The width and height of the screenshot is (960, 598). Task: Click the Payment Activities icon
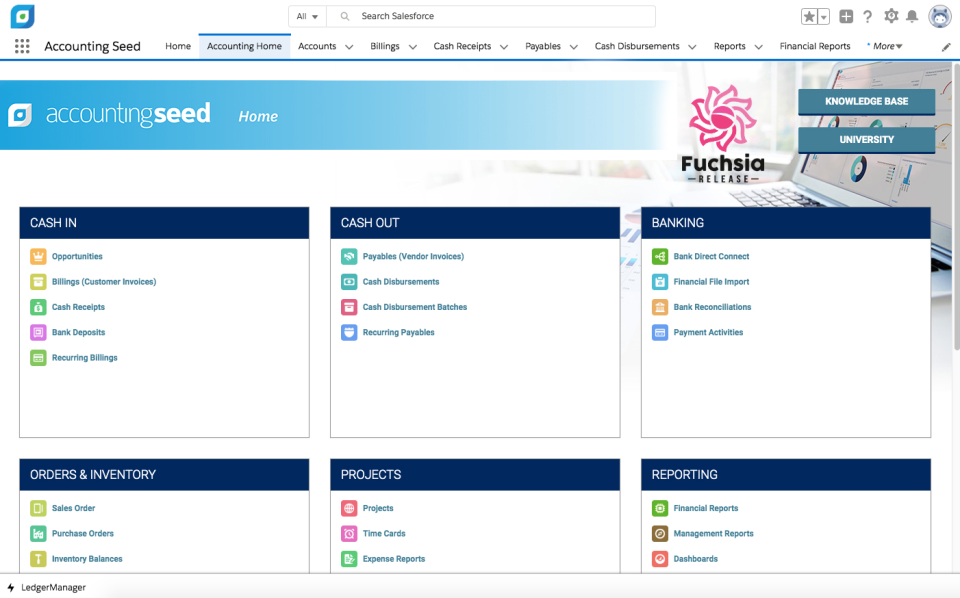660,332
